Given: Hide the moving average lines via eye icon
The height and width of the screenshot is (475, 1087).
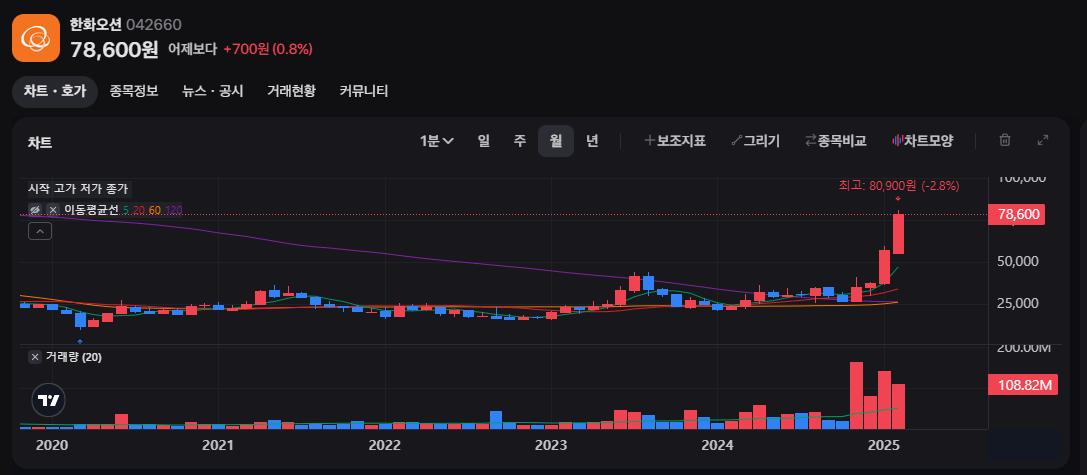Looking at the screenshot, I should click(35, 209).
